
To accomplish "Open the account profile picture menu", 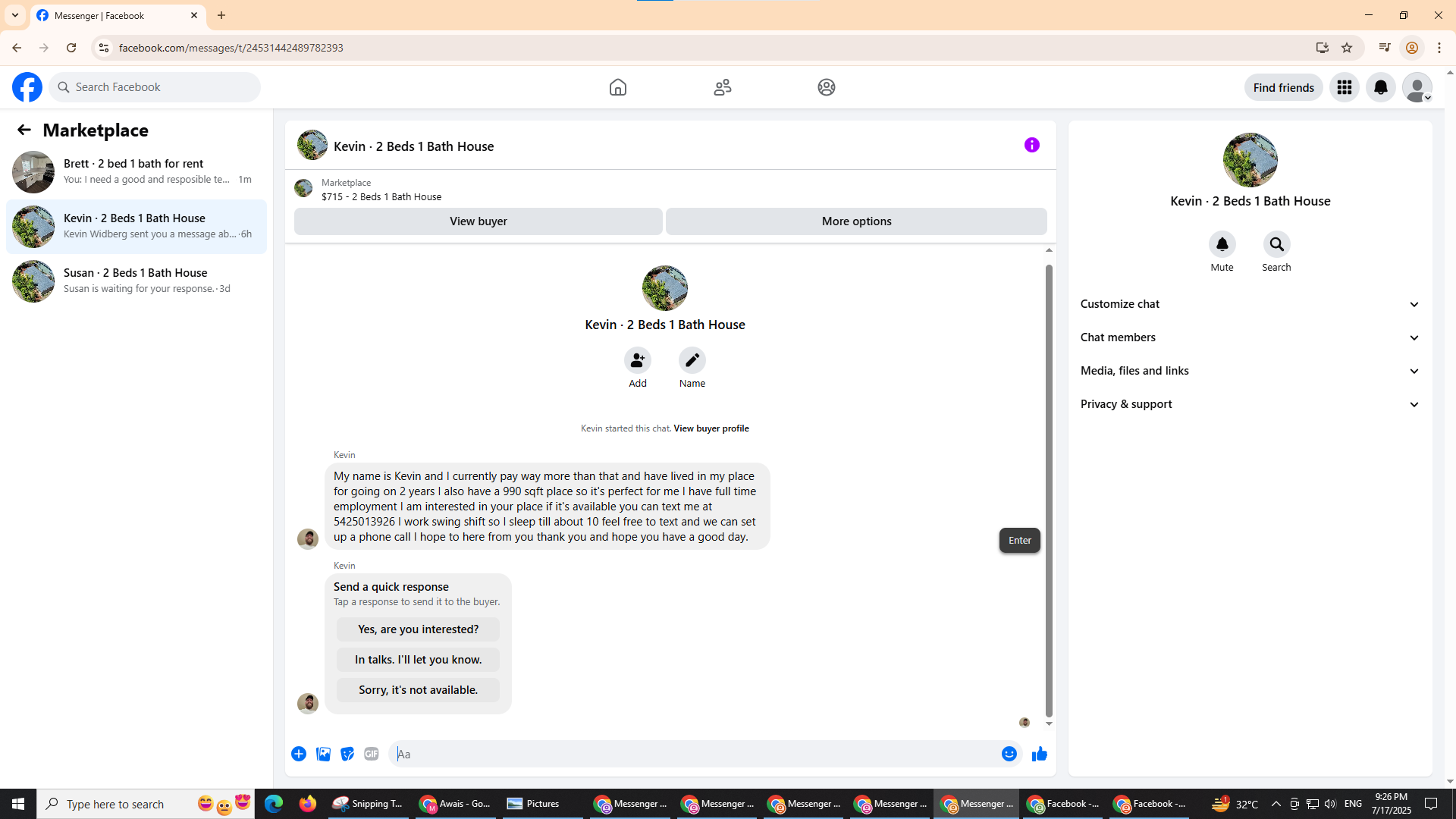I will pos(1417,87).
